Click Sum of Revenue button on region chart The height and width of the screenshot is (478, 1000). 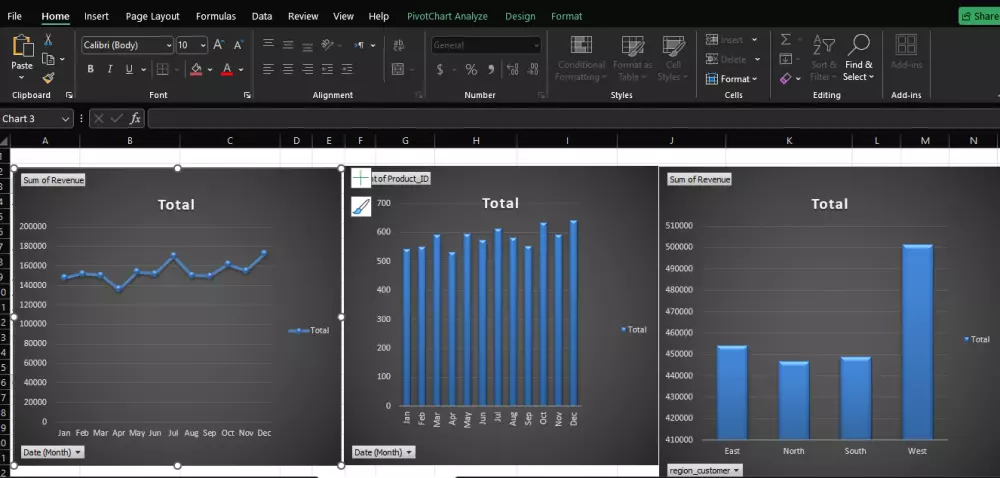700,179
